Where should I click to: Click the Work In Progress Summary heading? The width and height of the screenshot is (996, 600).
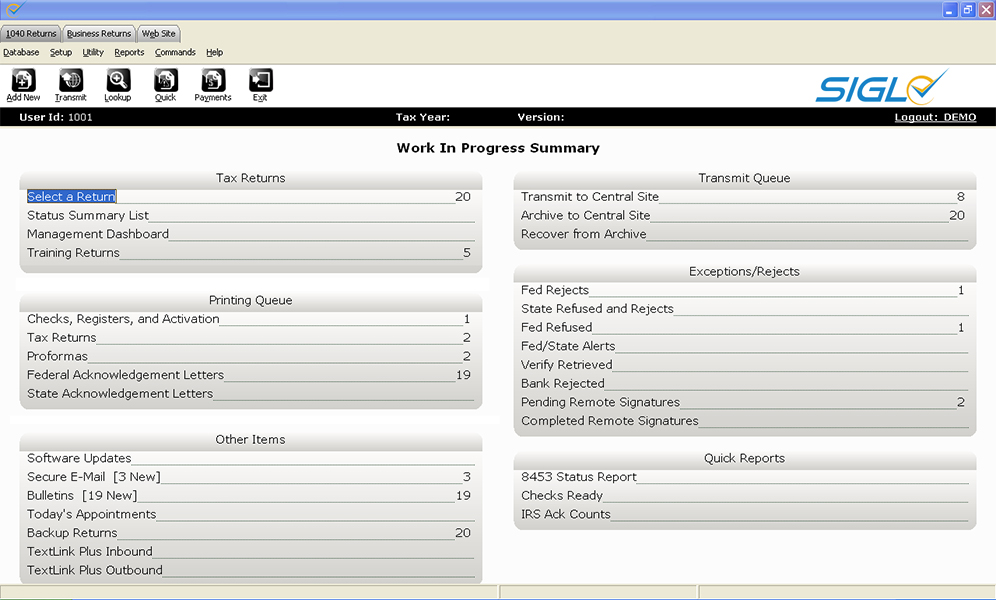tap(498, 148)
